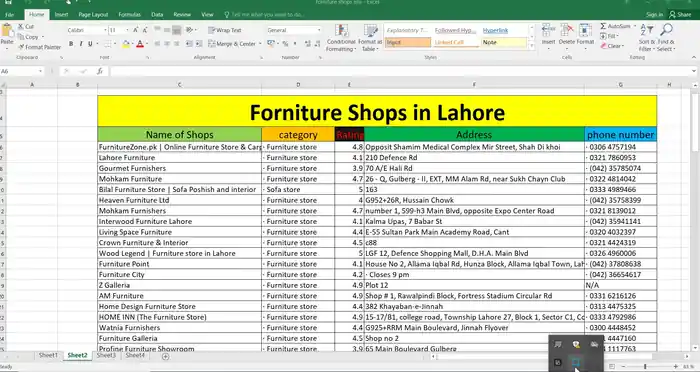
Task: Expand the cell styles gallery
Action: coord(531,46)
